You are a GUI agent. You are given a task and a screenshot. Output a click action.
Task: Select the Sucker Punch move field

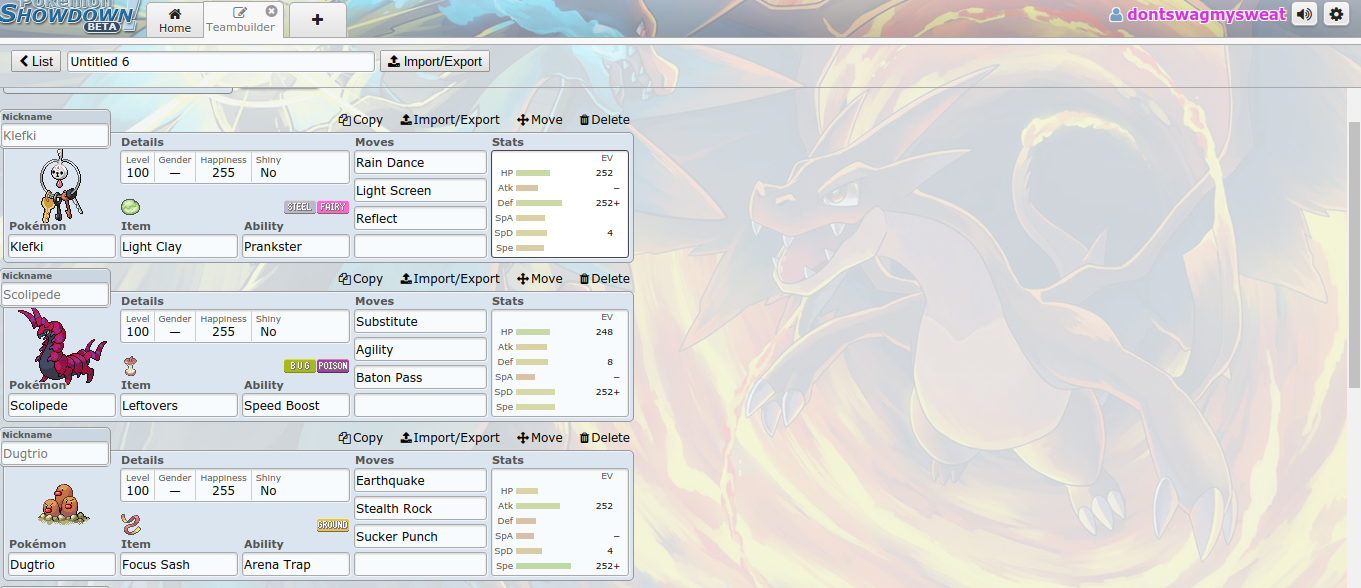point(420,536)
